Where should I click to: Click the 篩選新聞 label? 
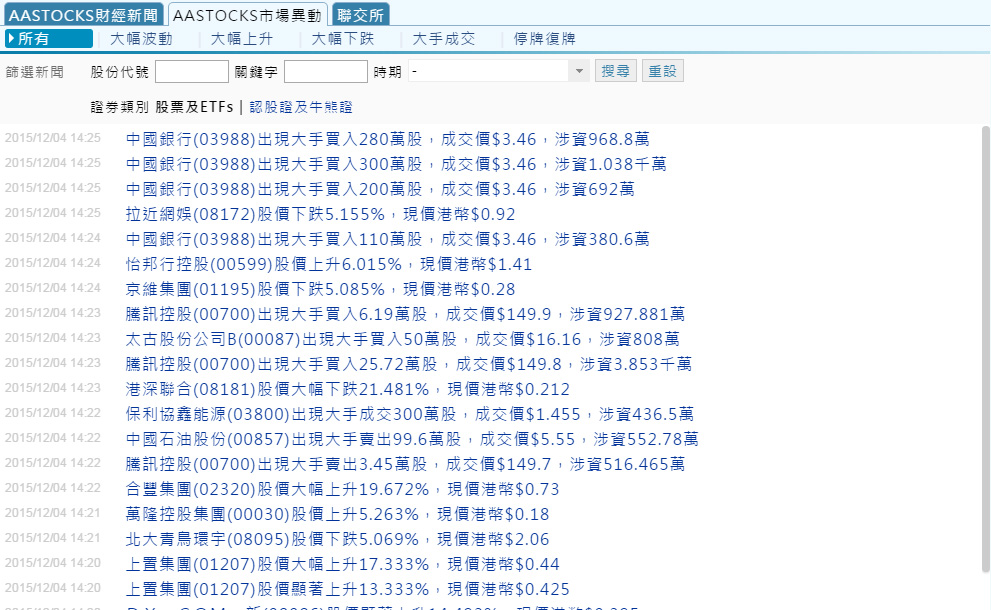pos(35,72)
